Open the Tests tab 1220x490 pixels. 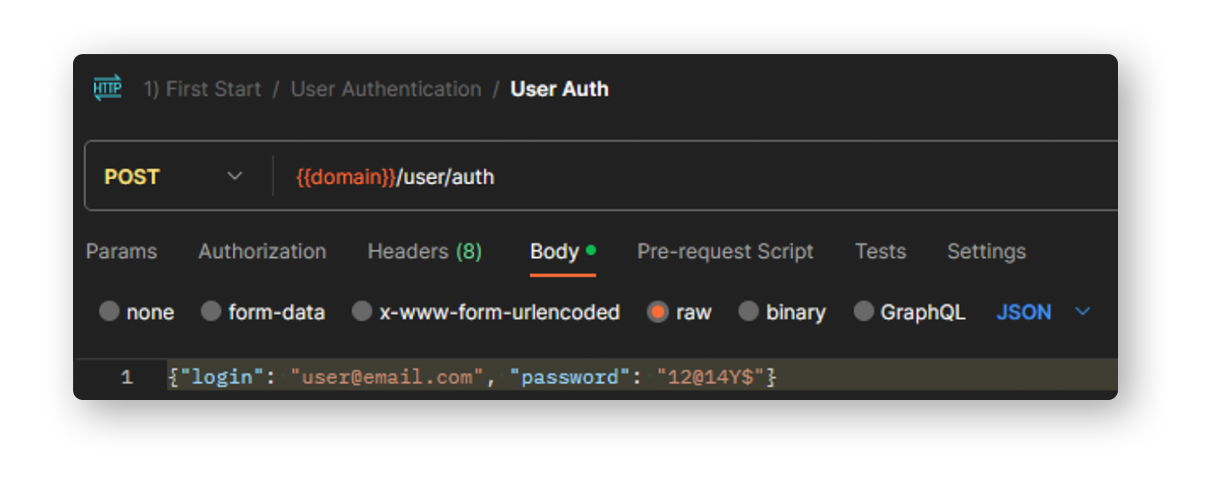point(880,251)
